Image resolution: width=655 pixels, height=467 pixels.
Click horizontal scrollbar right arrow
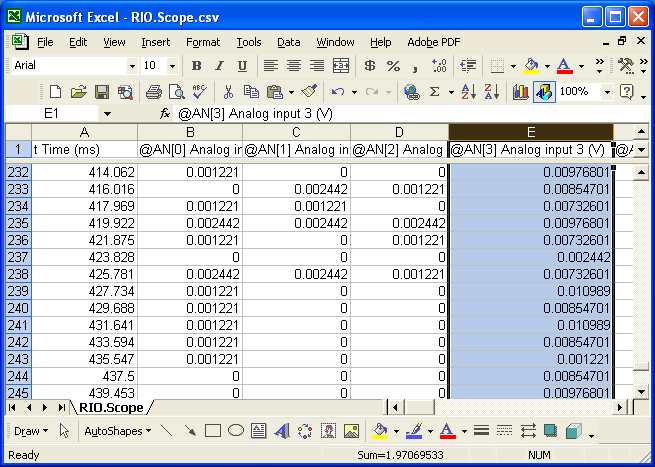pos(620,407)
